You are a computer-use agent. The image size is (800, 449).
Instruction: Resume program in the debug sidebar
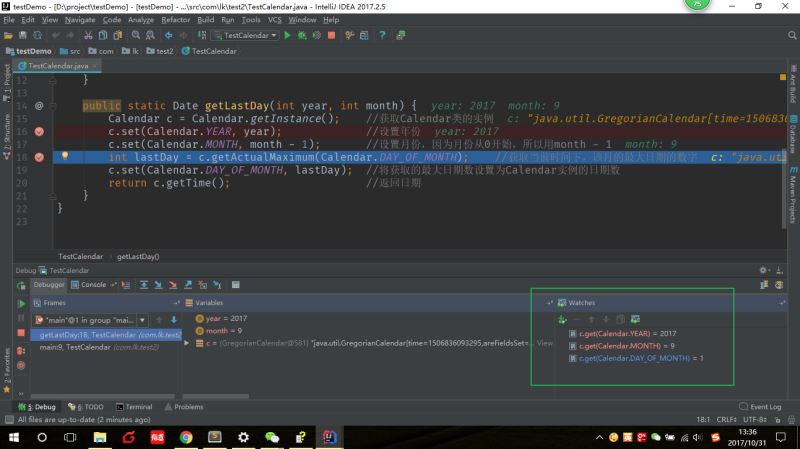tap(21, 303)
